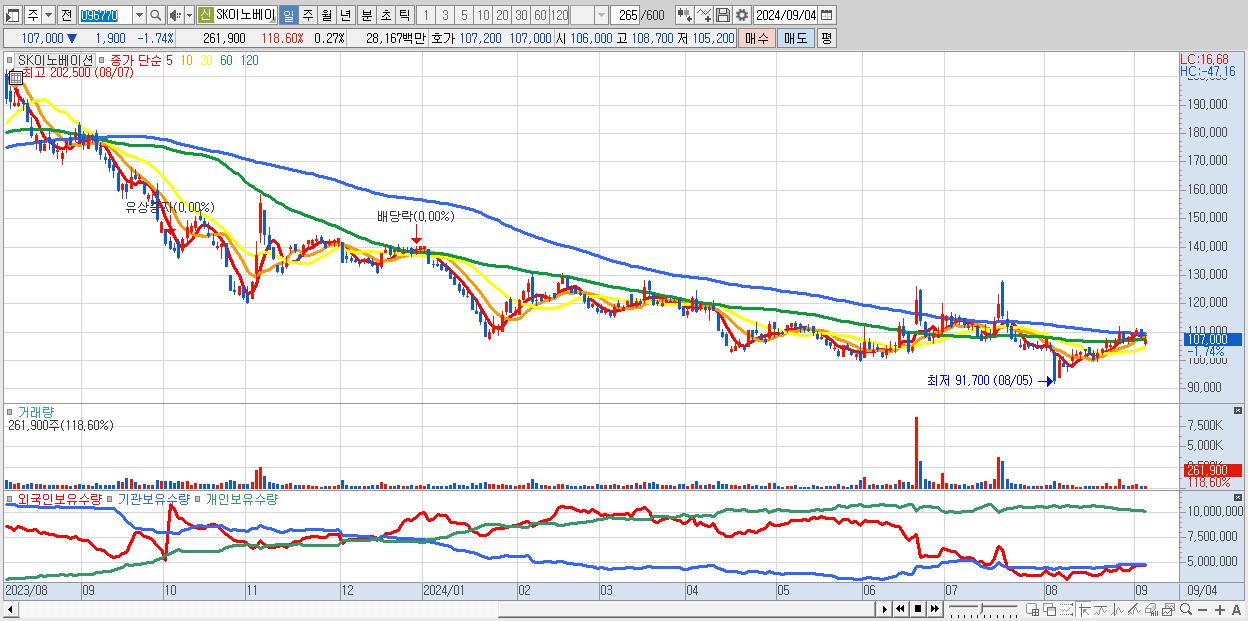Select the 3 interval tab
Screen dimensions: 1248x621
point(444,15)
